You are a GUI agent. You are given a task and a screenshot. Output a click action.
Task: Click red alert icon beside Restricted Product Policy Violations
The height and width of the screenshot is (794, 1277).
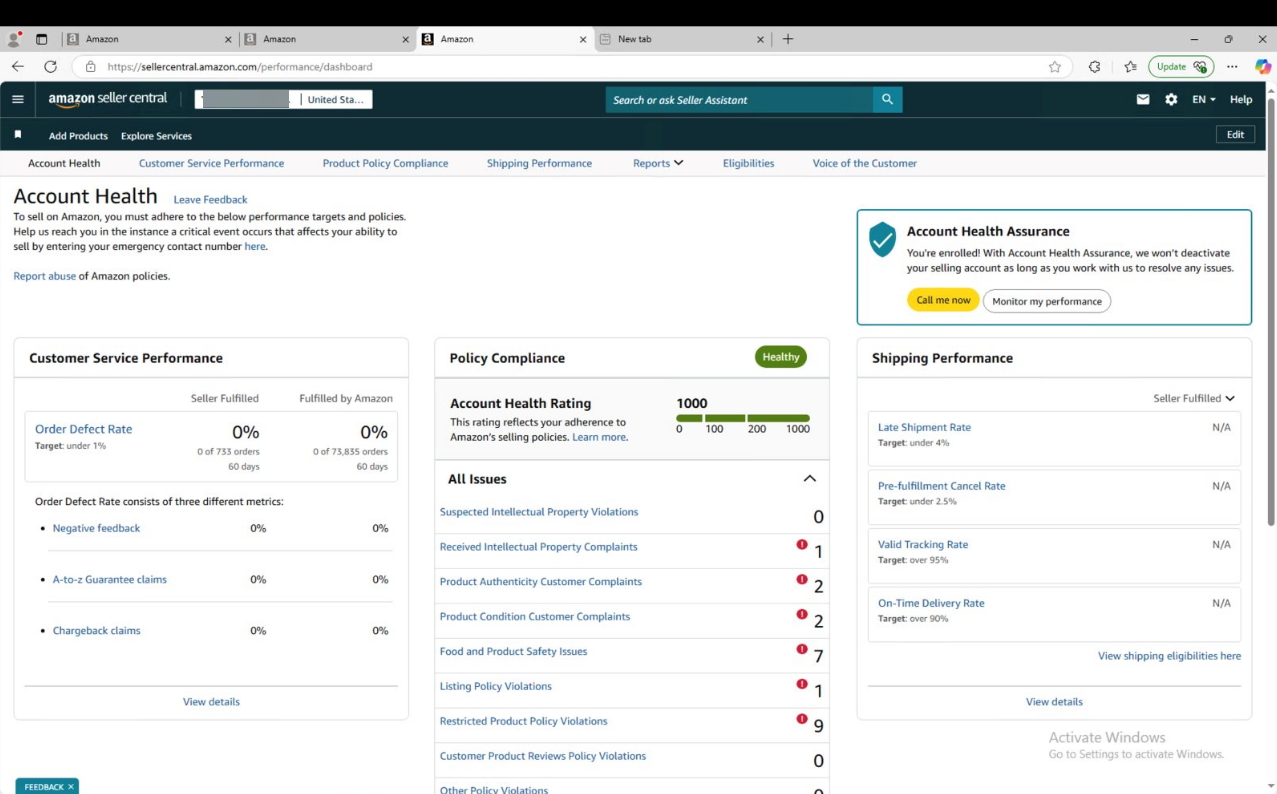(x=802, y=719)
